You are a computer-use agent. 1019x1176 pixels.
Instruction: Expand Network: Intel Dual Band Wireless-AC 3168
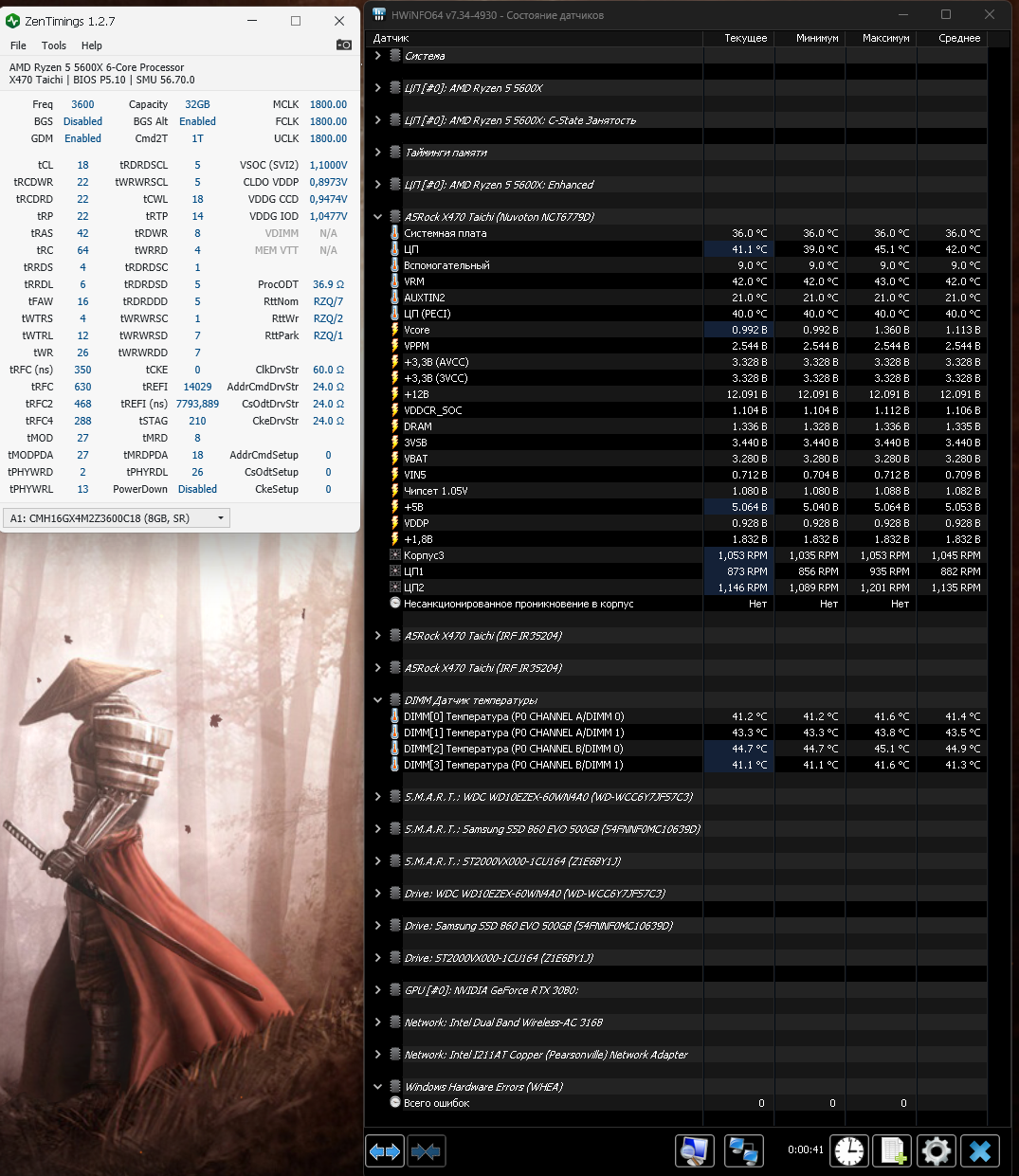point(377,1022)
